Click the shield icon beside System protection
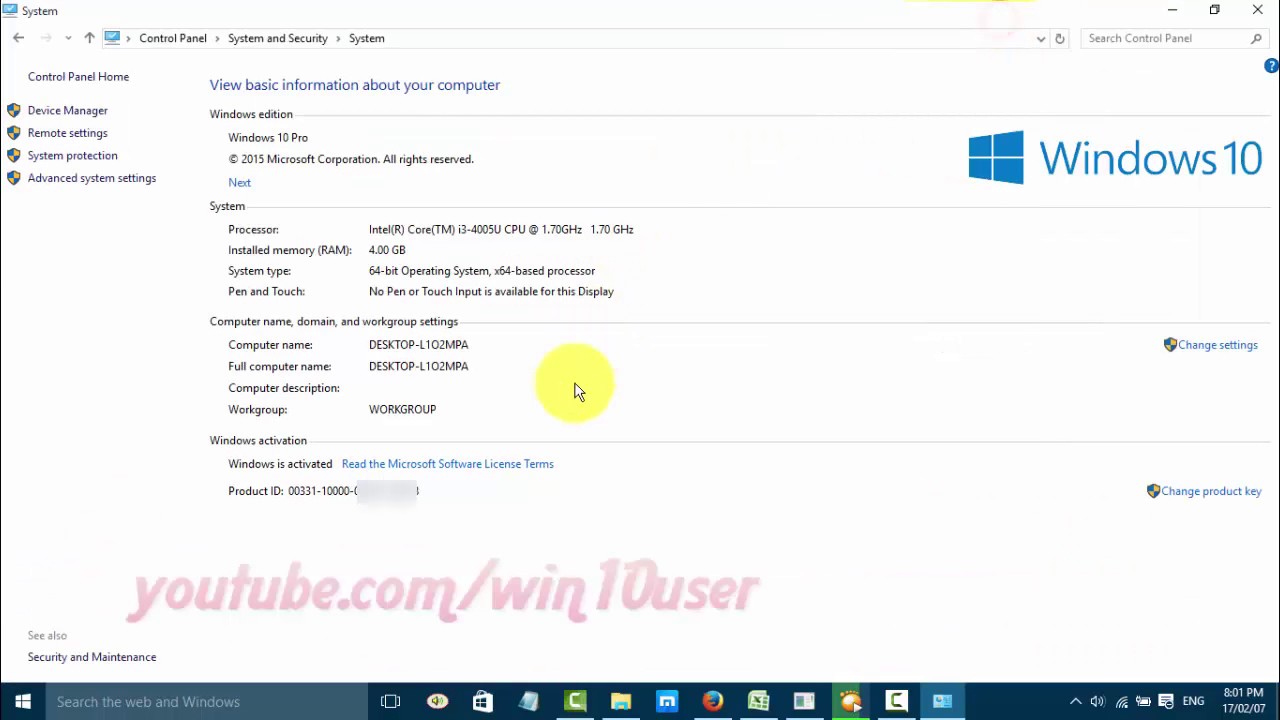 point(14,155)
